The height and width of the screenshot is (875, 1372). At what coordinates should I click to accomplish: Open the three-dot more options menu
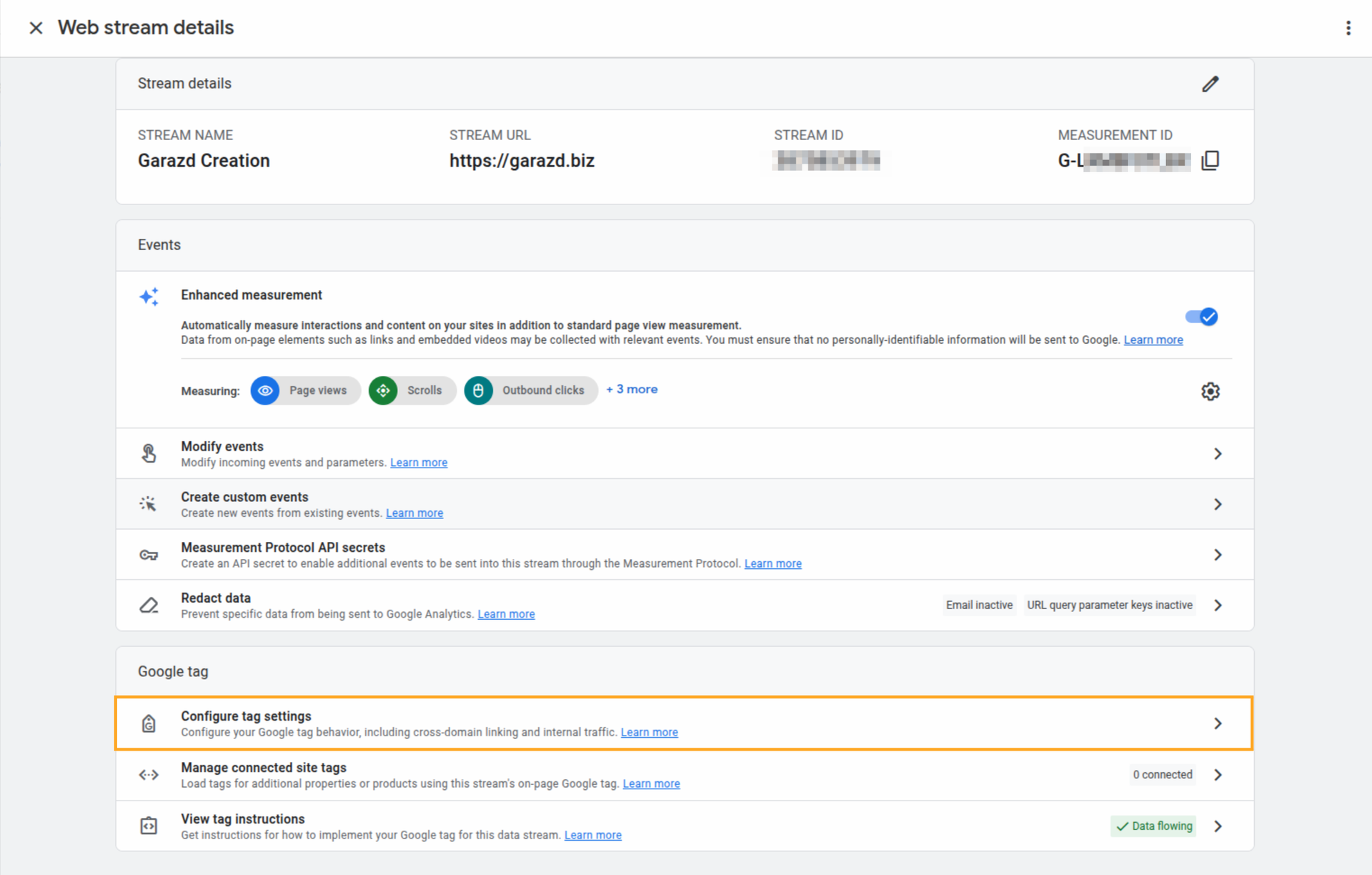click(1348, 28)
